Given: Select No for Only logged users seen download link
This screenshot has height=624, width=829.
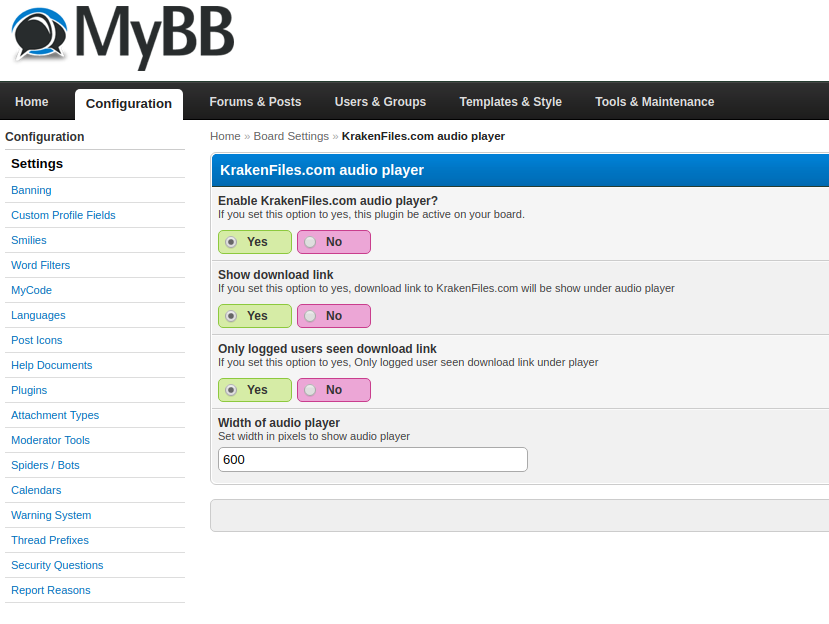Looking at the screenshot, I should [334, 390].
